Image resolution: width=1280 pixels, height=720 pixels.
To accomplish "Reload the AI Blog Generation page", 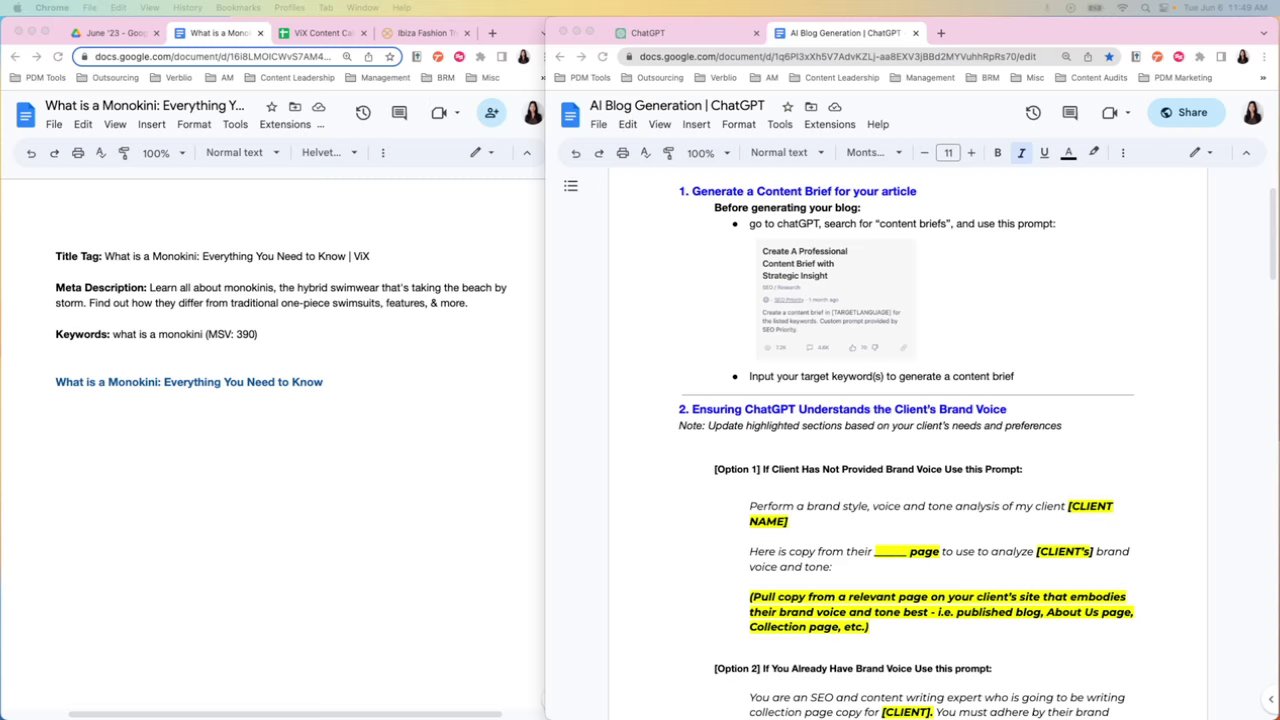I will 603,57.
